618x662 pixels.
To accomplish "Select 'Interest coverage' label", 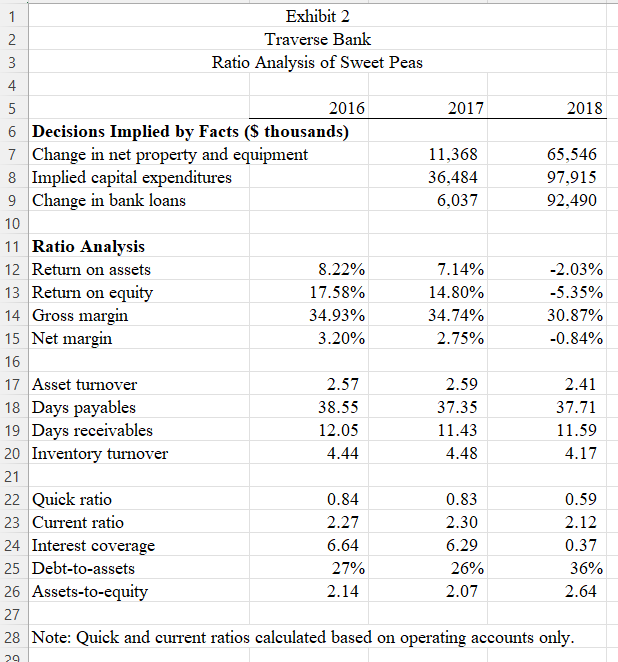I will pyautogui.click(x=93, y=546).
